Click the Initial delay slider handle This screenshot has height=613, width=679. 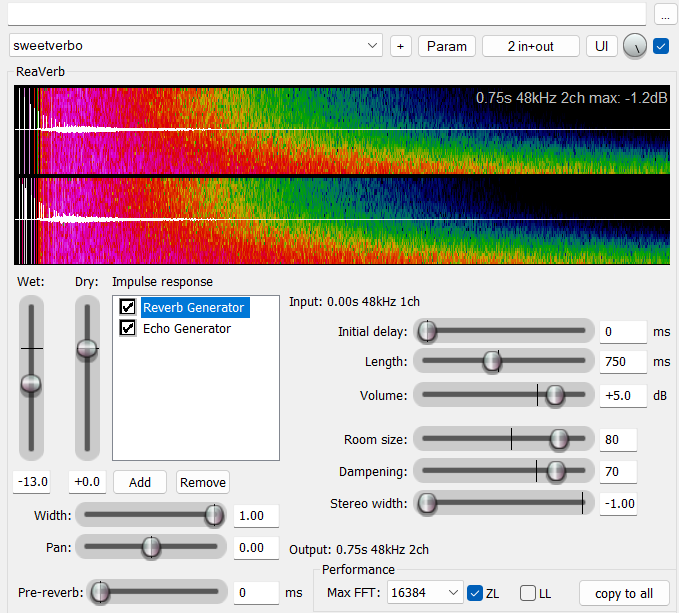pyautogui.click(x=427, y=331)
